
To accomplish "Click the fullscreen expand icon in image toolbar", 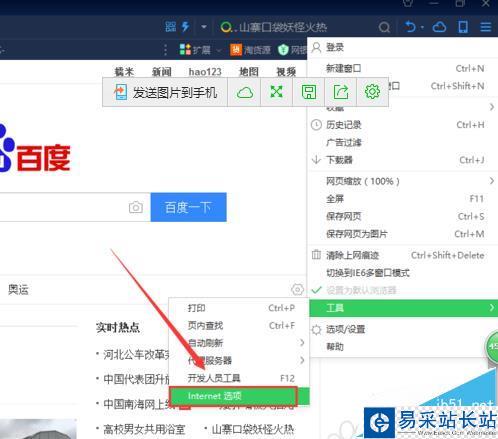I will pyautogui.click(x=276, y=92).
